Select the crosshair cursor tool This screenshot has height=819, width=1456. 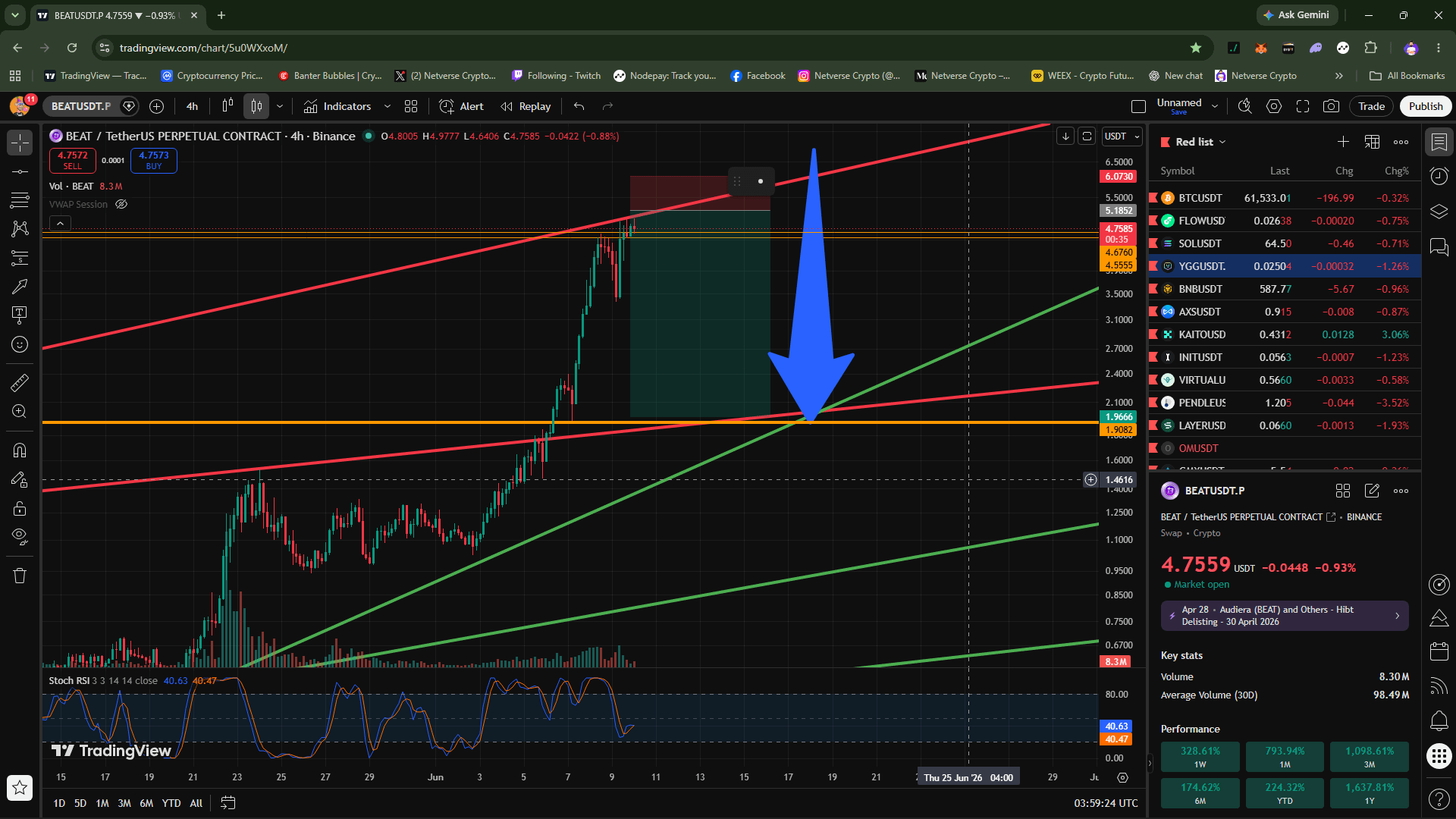[20, 143]
